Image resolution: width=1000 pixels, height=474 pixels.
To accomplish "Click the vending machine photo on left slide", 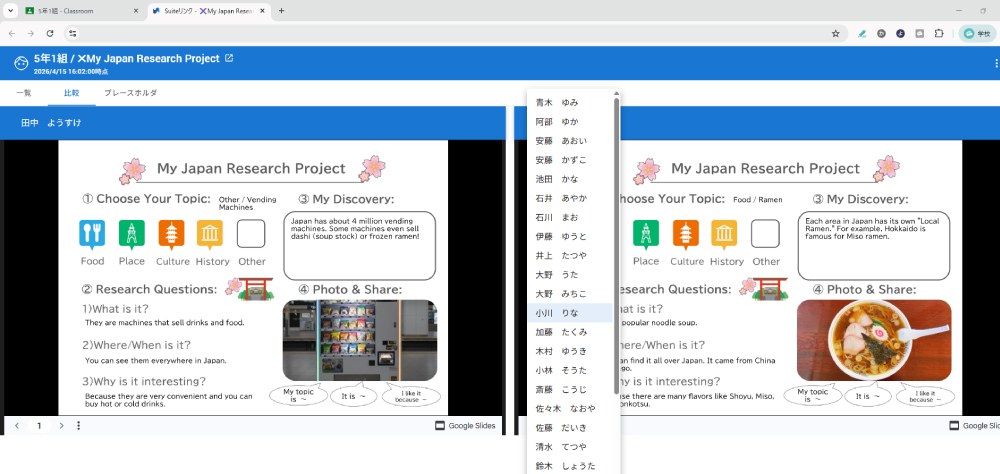I will click(x=359, y=340).
